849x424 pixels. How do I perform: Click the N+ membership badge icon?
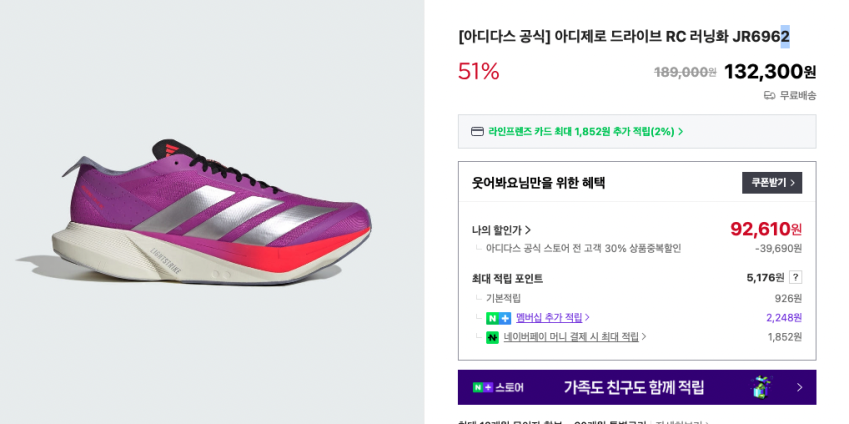(x=498, y=318)
